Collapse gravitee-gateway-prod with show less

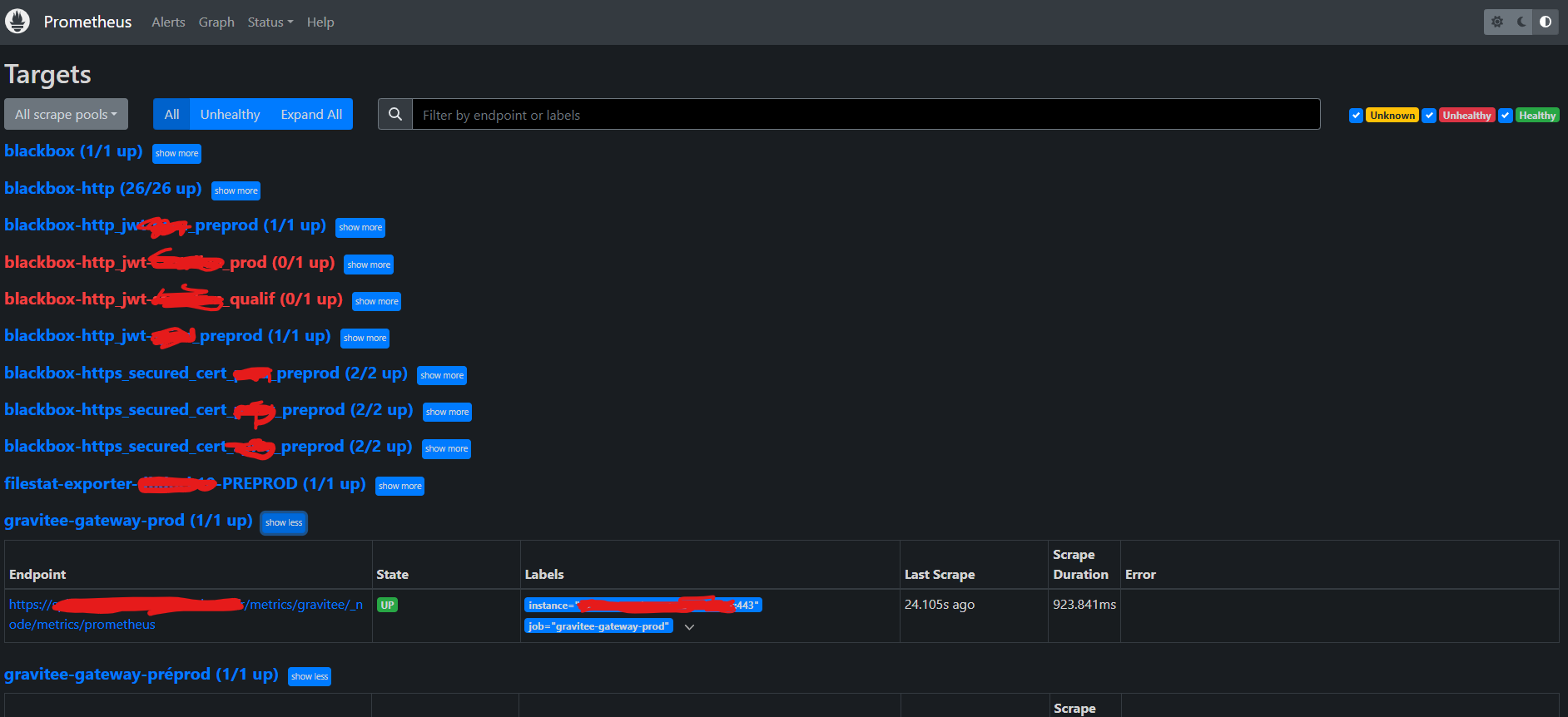284,522
